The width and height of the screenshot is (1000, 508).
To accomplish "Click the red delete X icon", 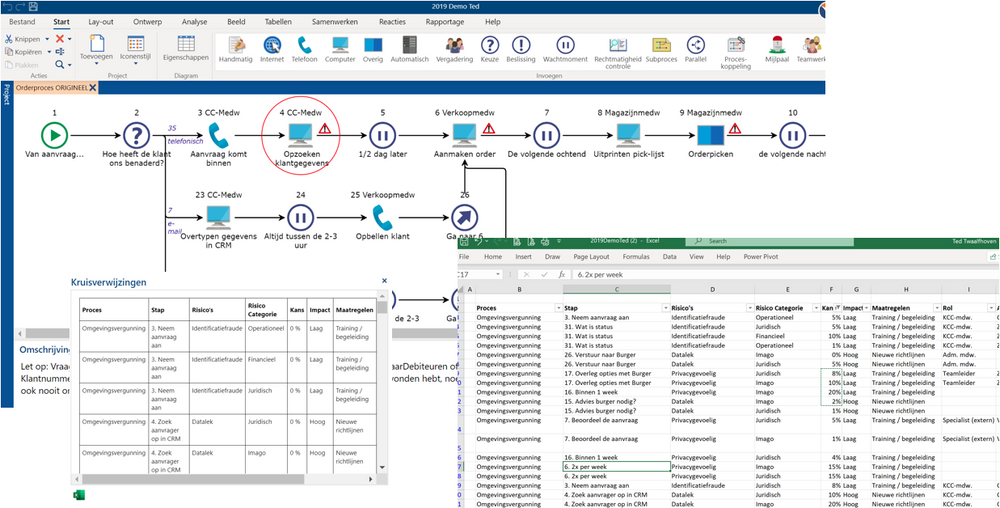I will pos(60,39).
